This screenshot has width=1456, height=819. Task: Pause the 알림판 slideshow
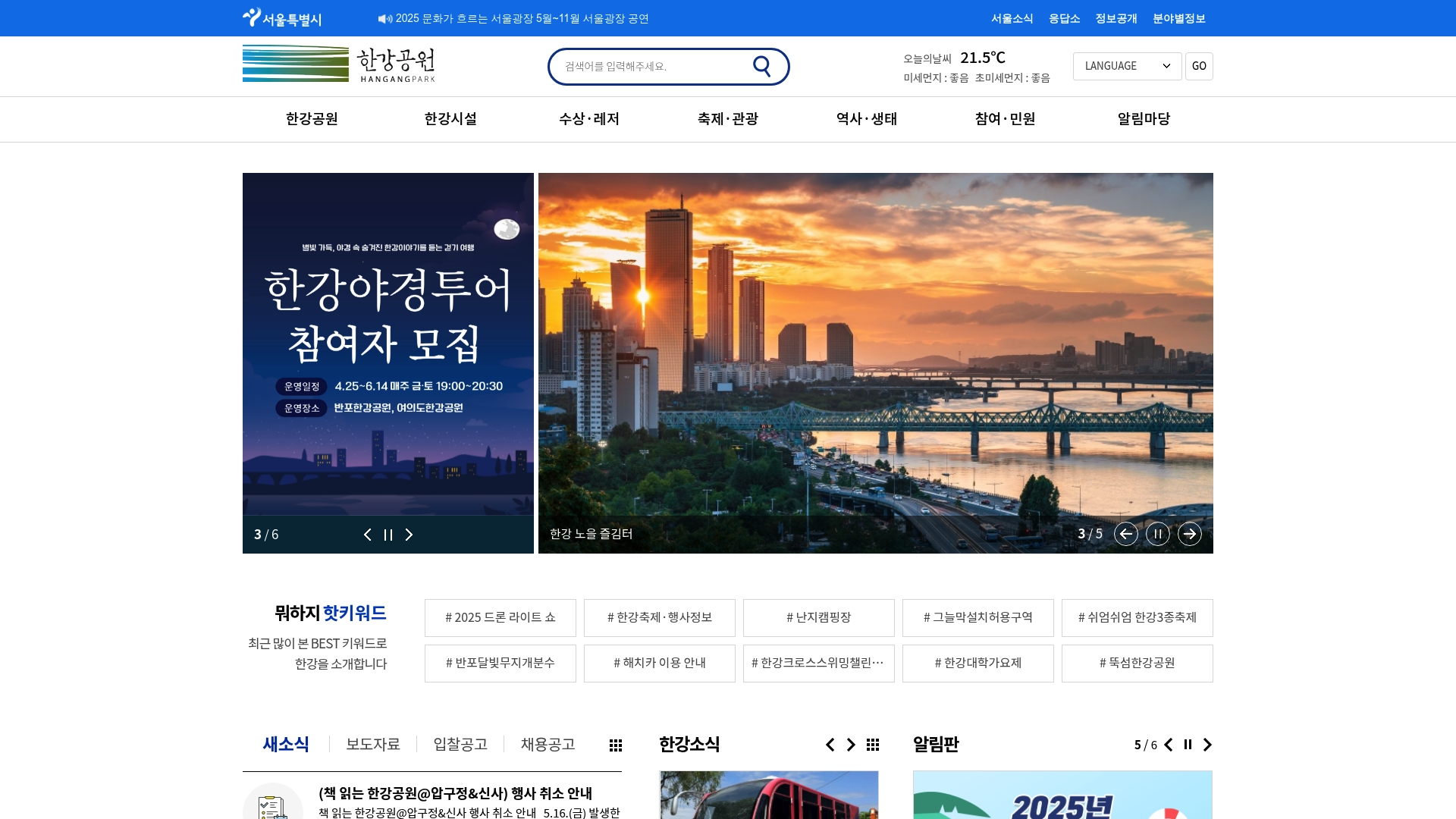[x=1188, y=745]
